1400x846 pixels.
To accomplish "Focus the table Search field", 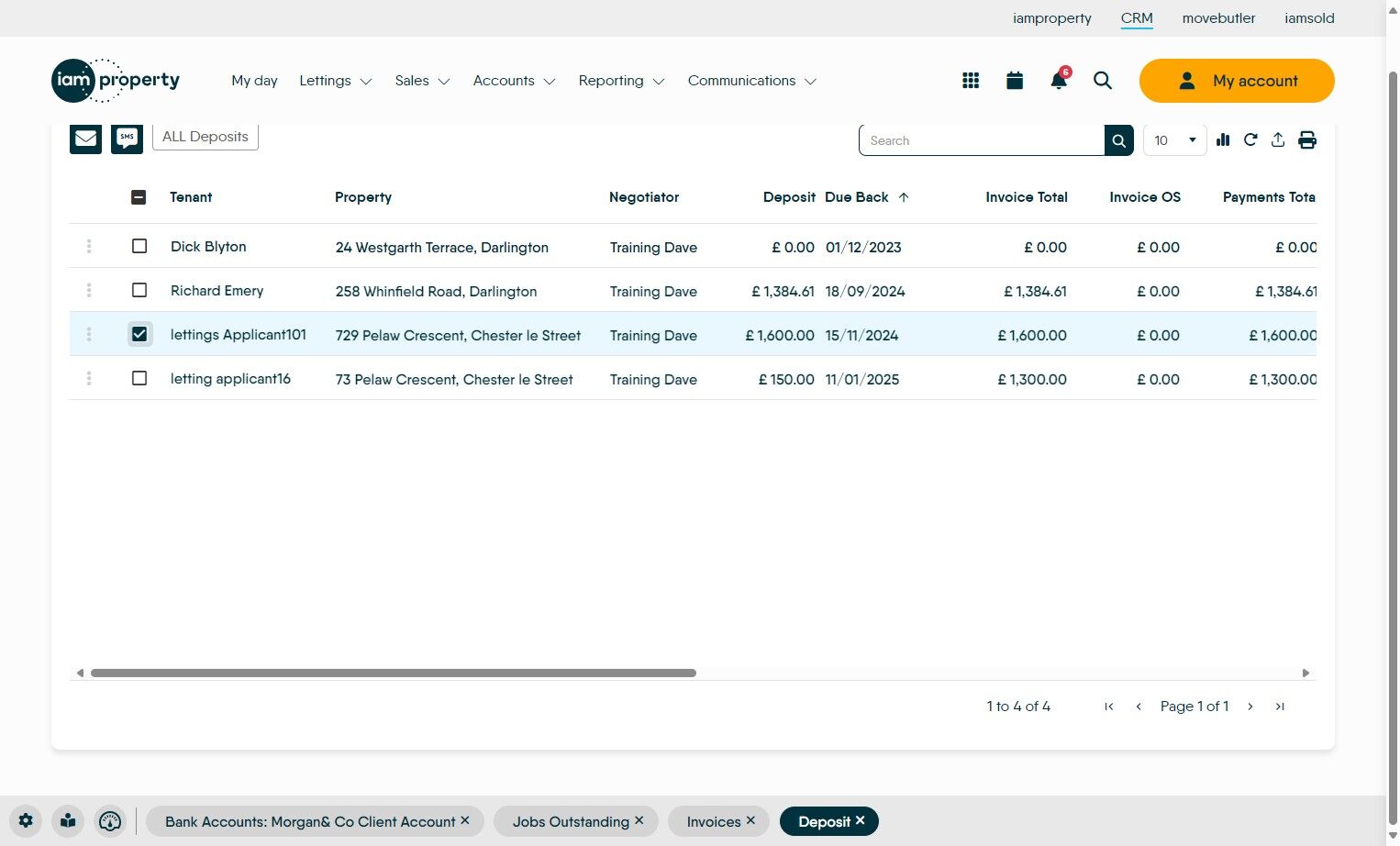I will 982,140.
